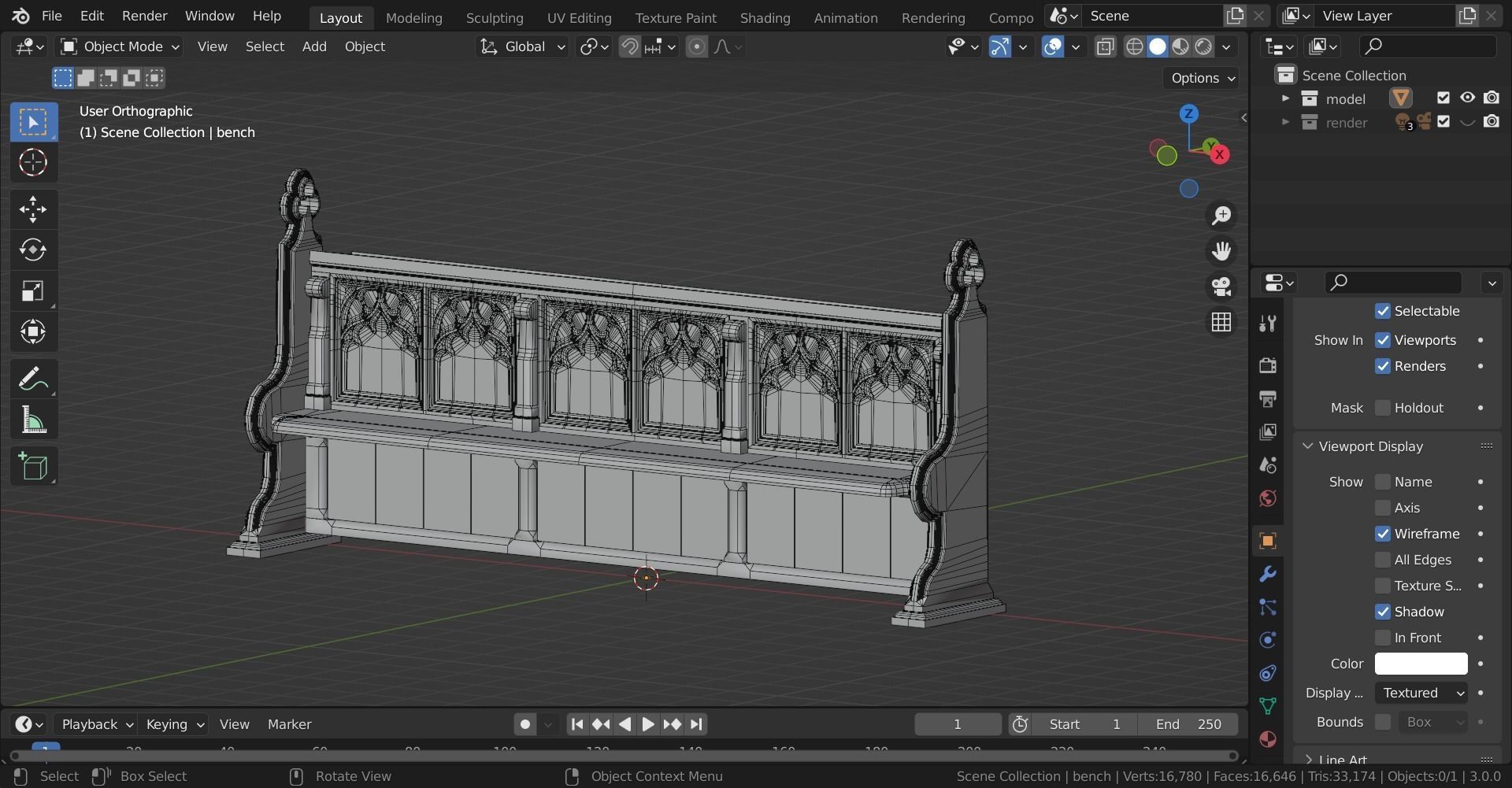Click the viewport display Color swatch
The width and height of the screenshot is (1512, 788).
(1421, 664)
